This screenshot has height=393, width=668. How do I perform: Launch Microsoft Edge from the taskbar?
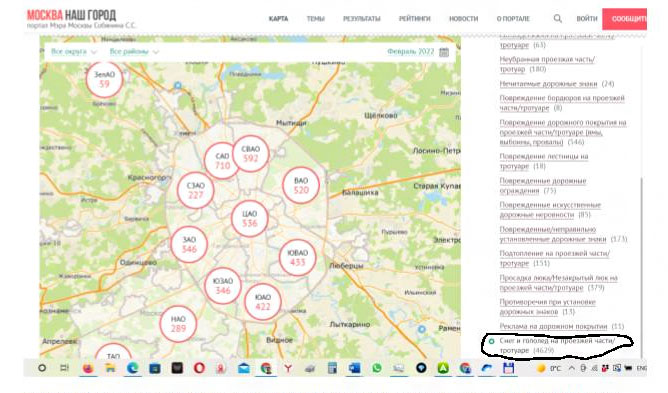pyautogui.click(x=132, y=368)
